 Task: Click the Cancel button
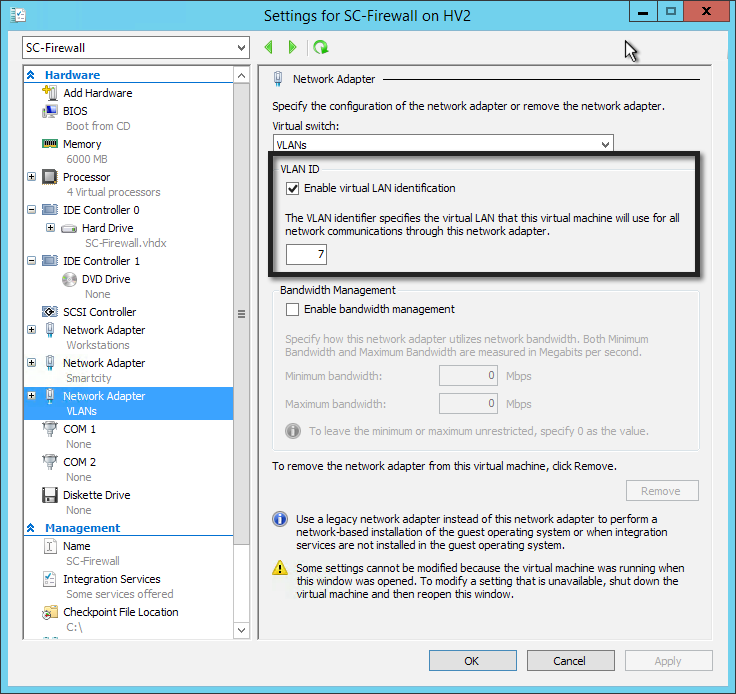coord(570,661)
